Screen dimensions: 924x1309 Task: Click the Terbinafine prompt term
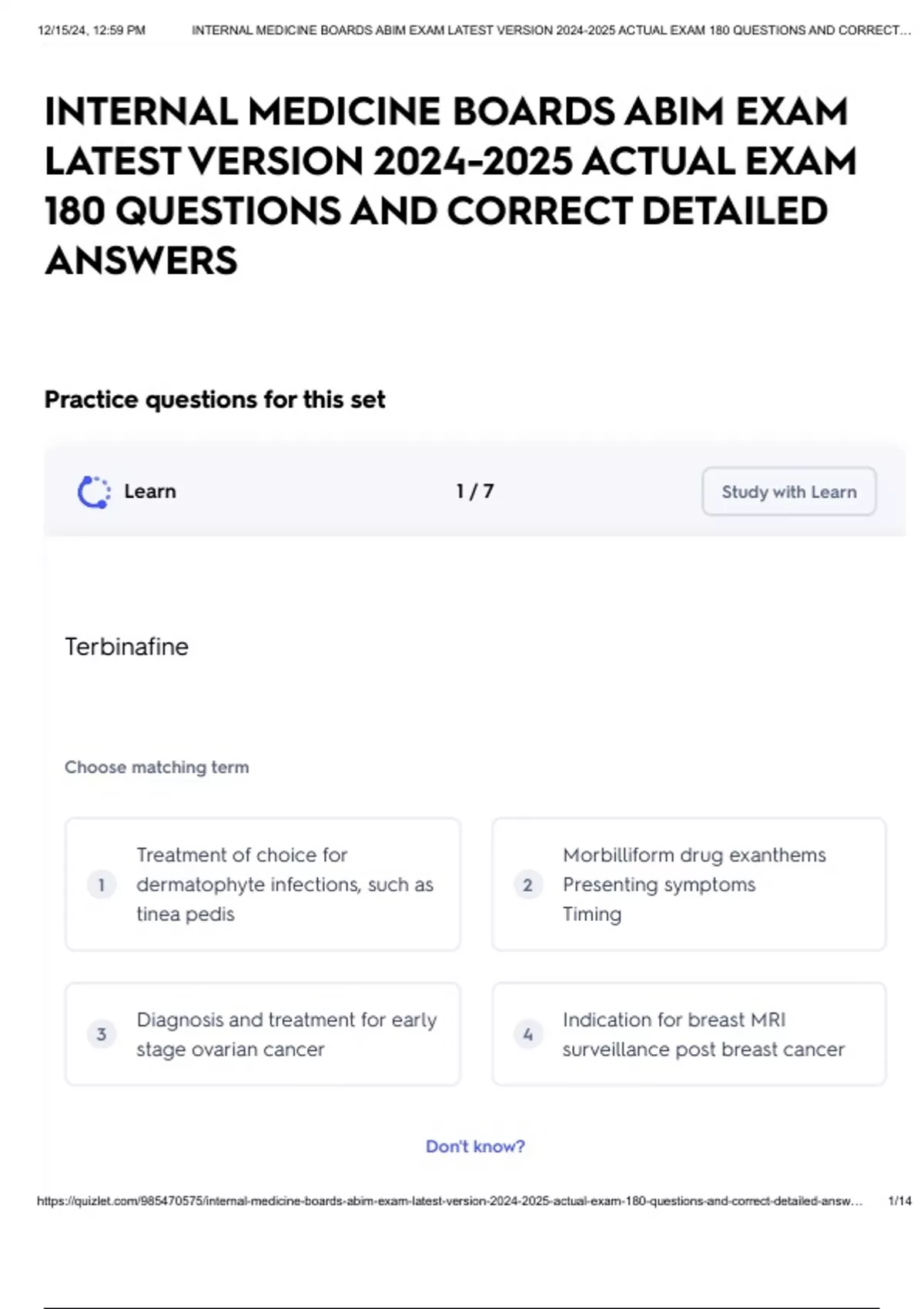[126, 647]
